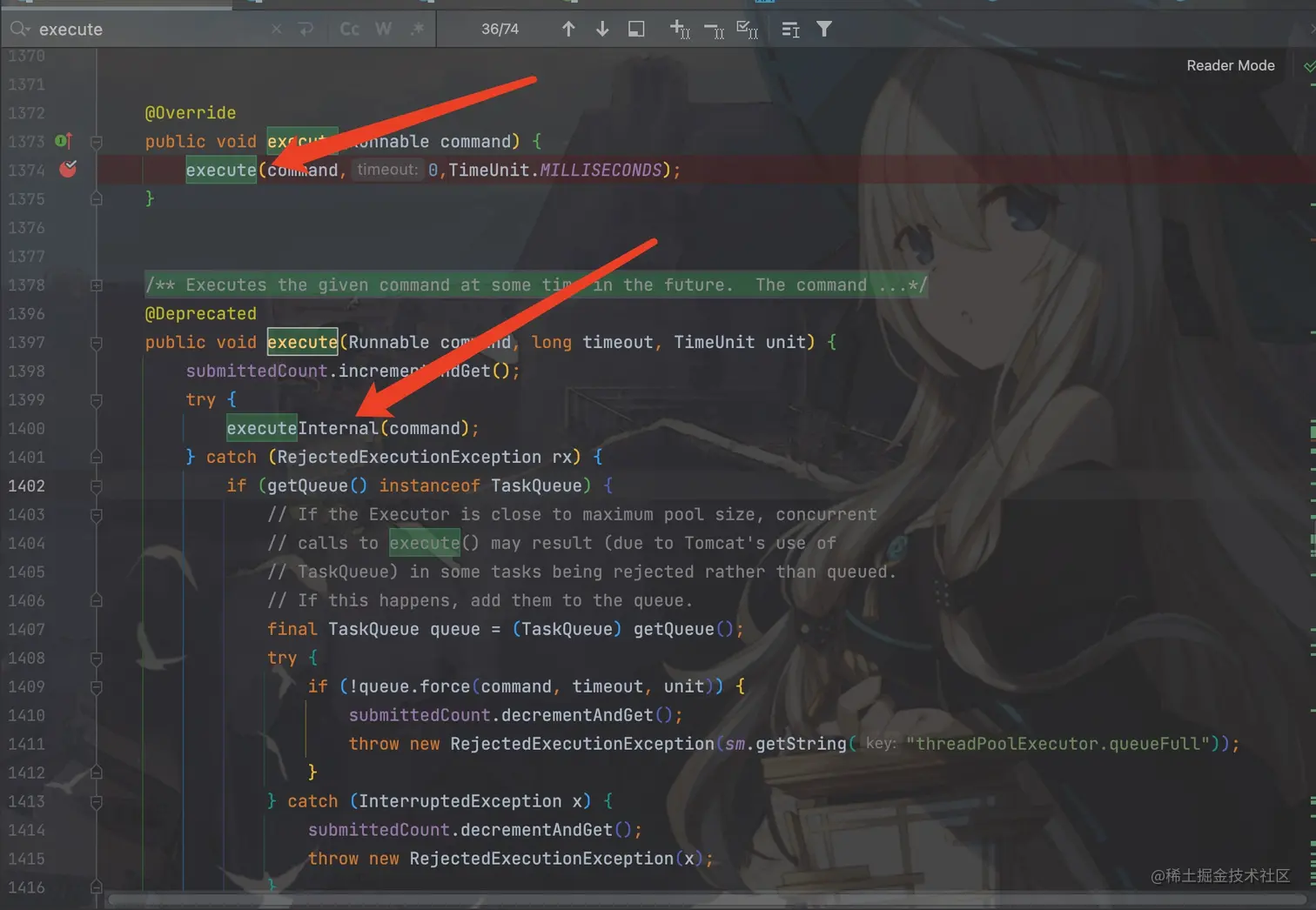Open search results in find window icon
1316x910 pixels.
coord(636,30)
